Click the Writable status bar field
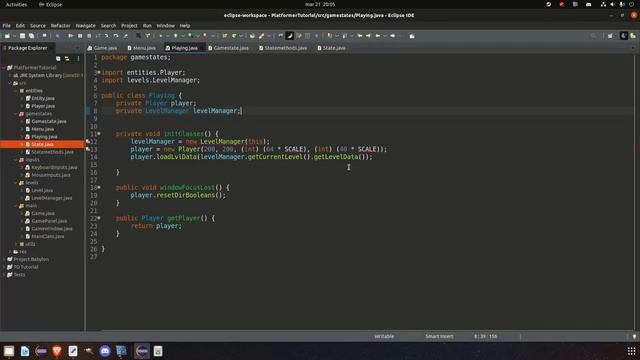The width and height of the screenshot is (640, 360). (x=384, y=336)
